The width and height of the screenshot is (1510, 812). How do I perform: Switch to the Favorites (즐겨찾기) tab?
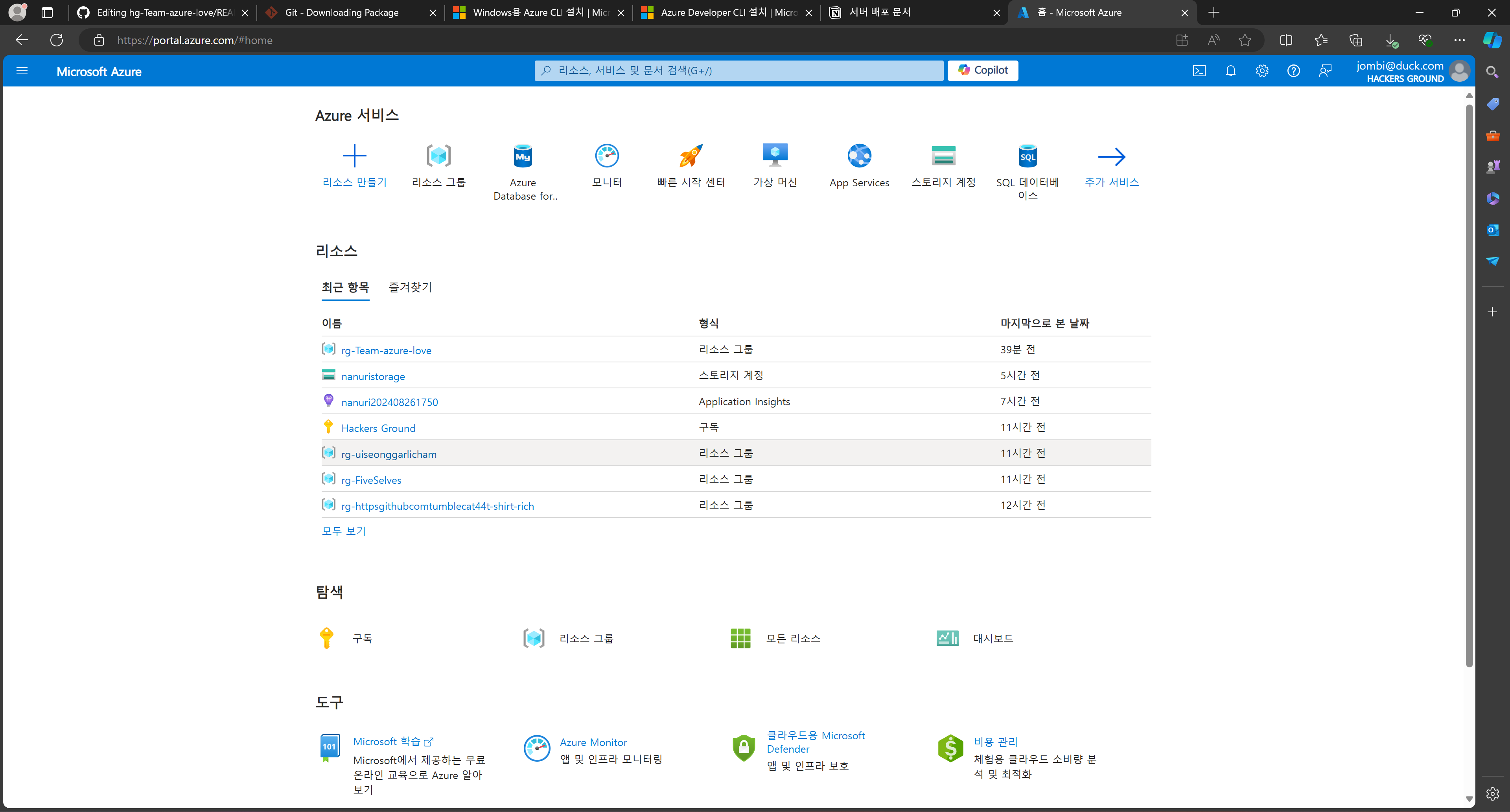pyautogui.click(x=410, y=287)
